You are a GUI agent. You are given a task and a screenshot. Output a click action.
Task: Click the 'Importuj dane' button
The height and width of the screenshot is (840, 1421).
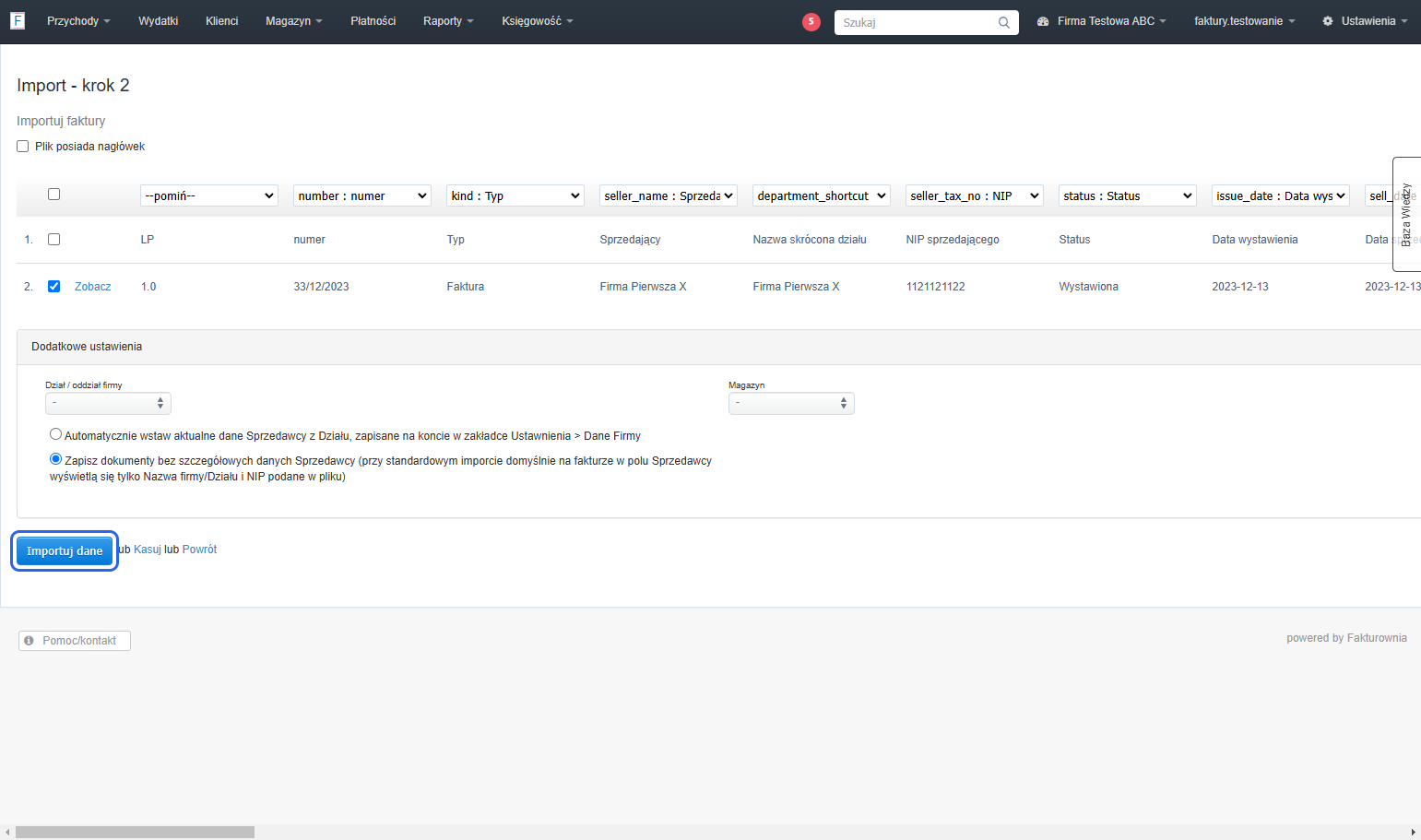point(65,550)
